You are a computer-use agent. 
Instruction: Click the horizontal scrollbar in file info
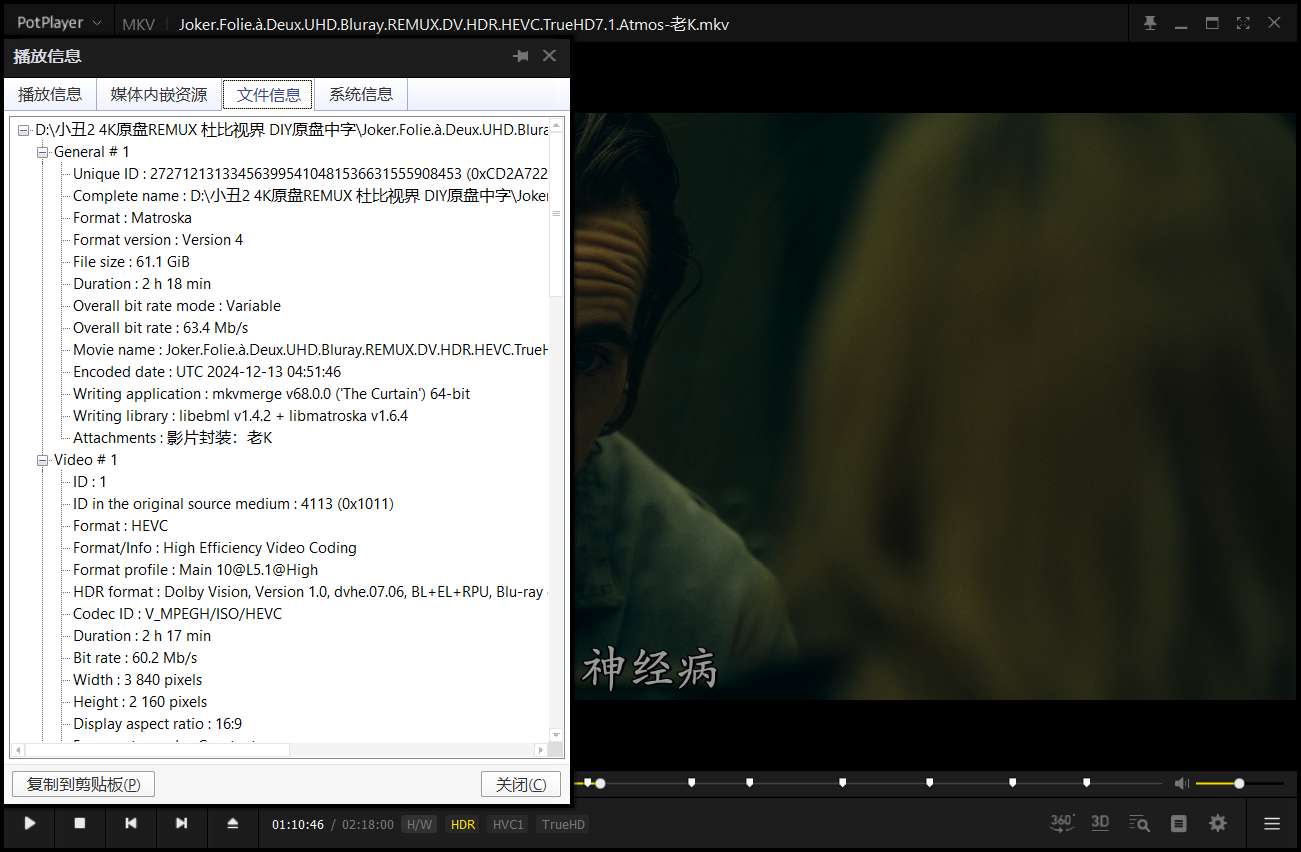[x=157, y=749]
